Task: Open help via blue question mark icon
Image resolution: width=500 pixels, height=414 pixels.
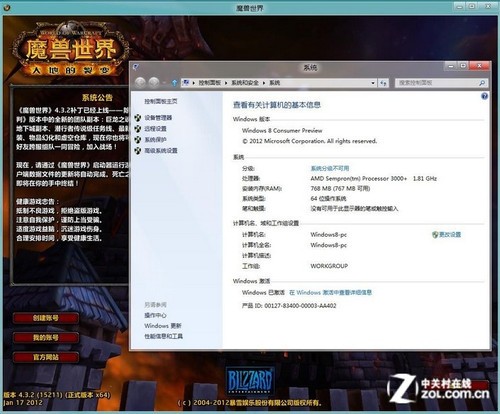Action: tap(484, 96)
